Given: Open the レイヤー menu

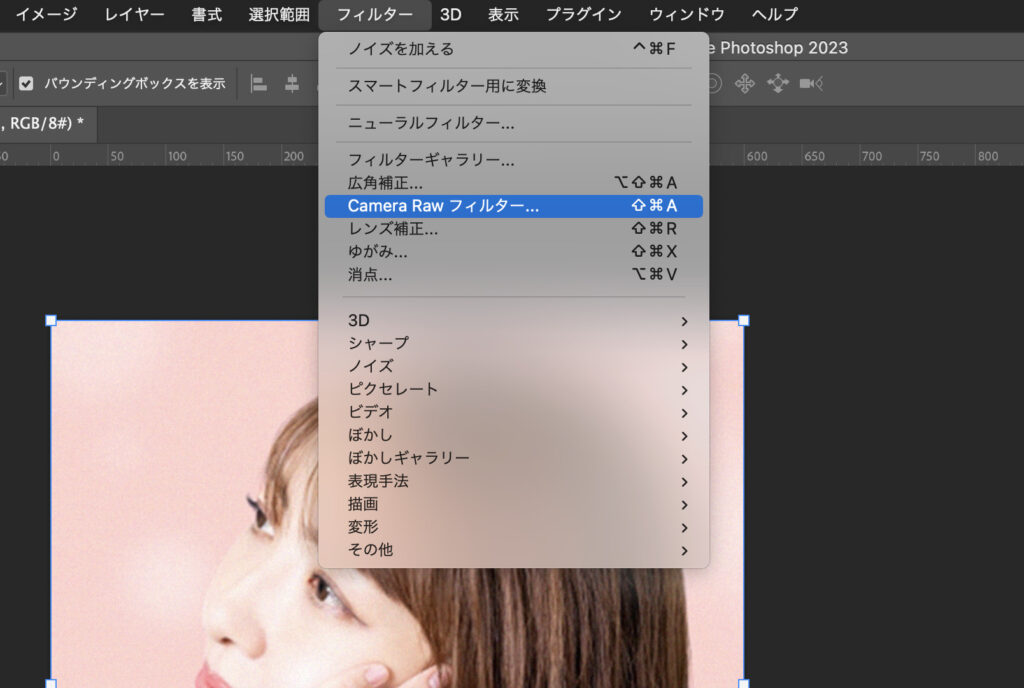Looking at the screenshot, I should coord(134,14).
